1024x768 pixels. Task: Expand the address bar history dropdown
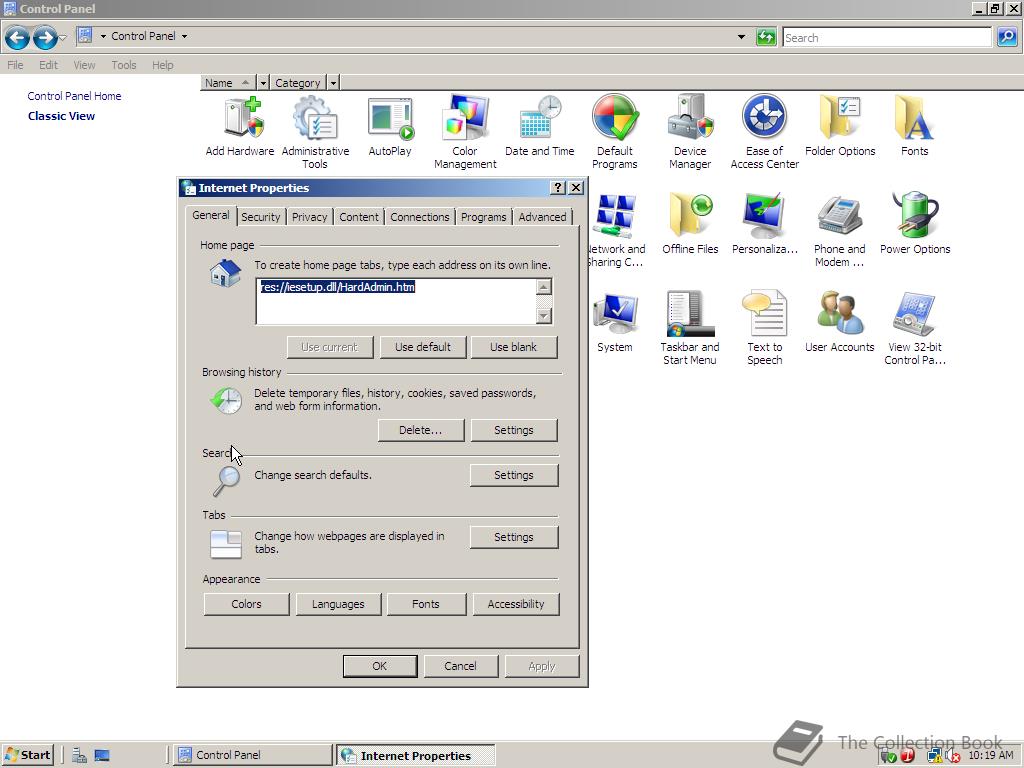tap(741, 37)
